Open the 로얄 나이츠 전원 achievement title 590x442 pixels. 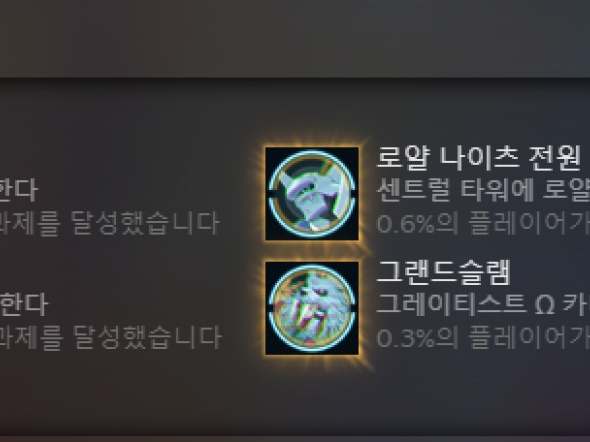[478, 157]
